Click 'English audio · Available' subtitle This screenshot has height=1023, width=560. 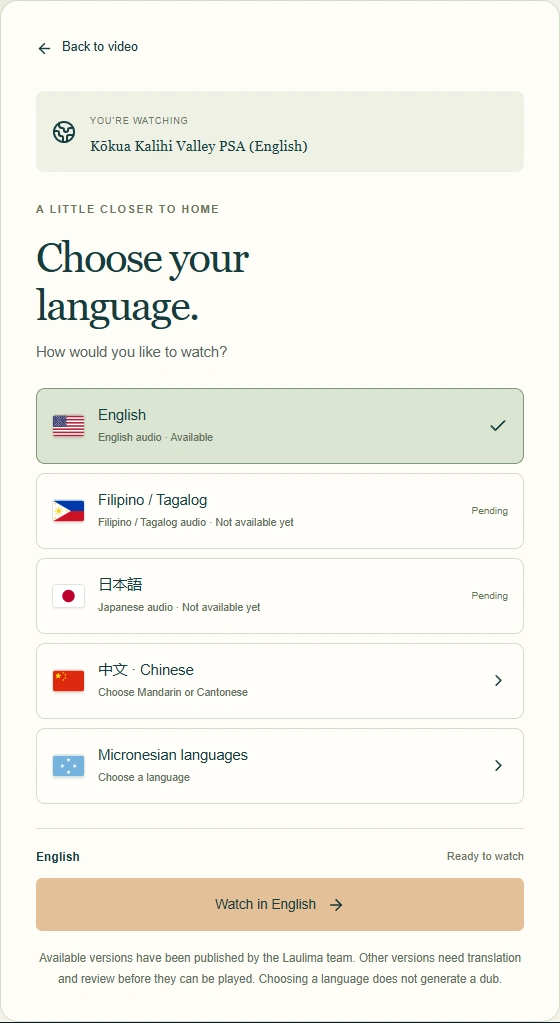155,437
